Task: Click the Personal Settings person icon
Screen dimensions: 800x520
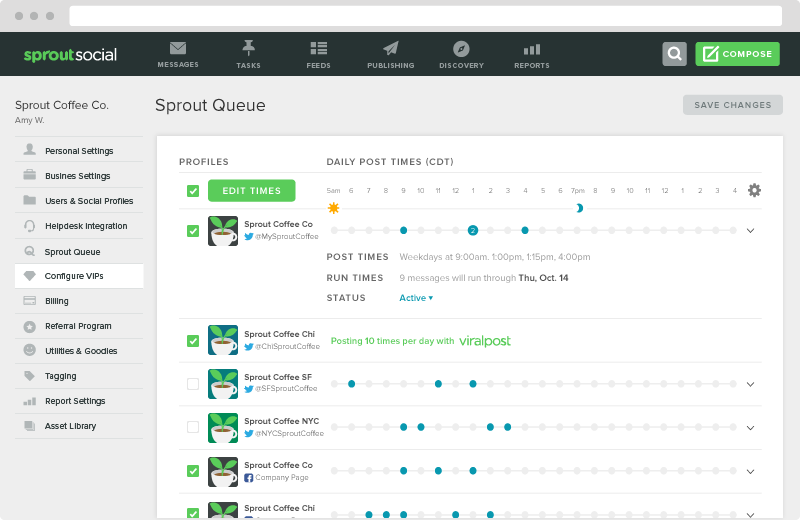Action: pos(30,150)
